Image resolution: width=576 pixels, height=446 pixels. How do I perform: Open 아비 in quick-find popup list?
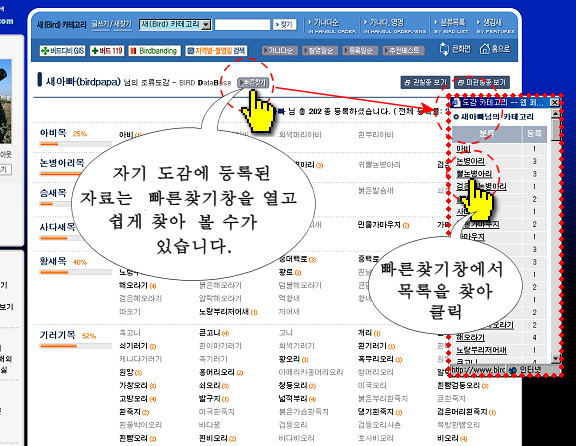point(463,149)
